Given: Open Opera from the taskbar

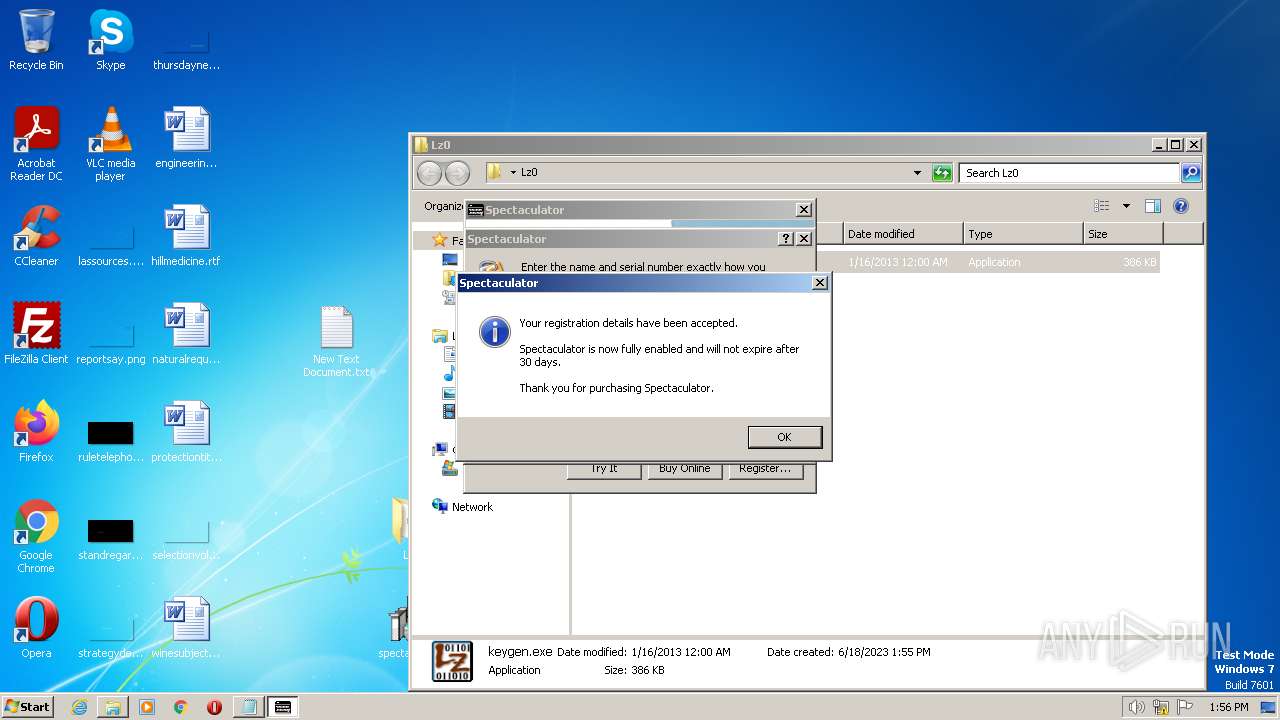Looking at the screenshot, I should point(214,707).
